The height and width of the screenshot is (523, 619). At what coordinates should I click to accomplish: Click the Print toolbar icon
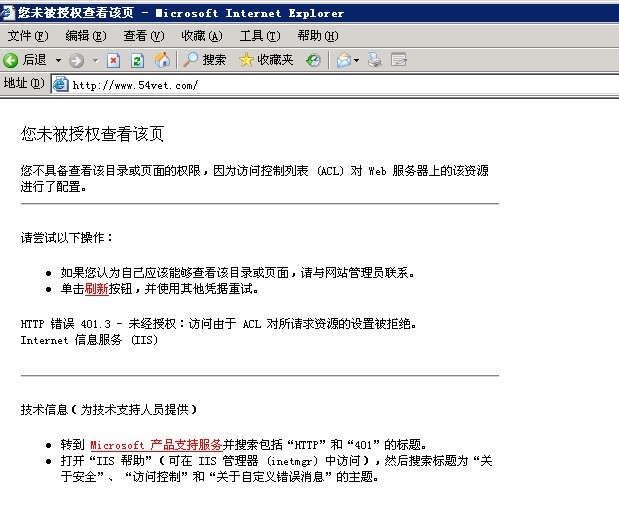(374, 60)
